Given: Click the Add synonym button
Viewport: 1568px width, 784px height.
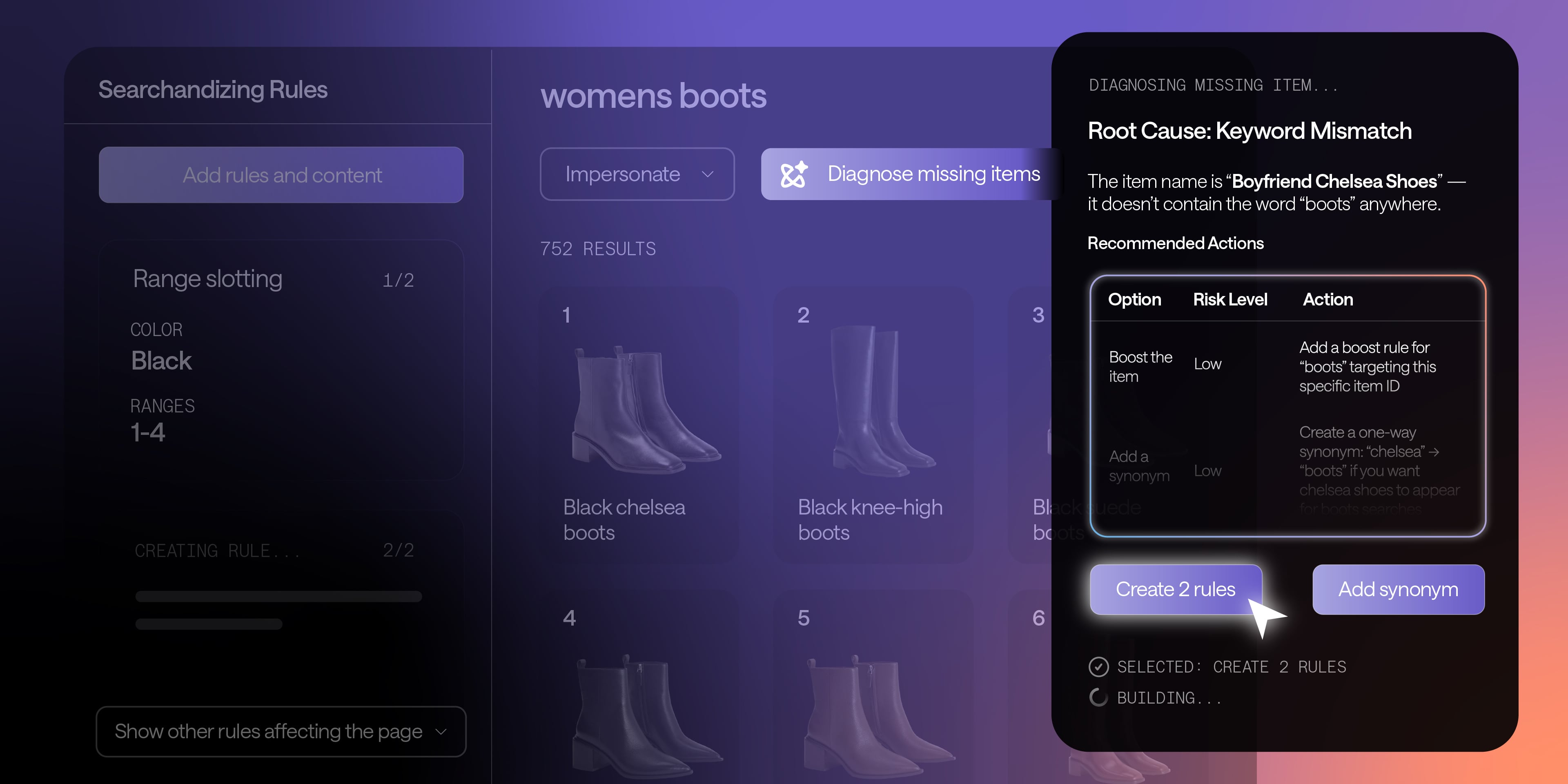Looking at the screenshot, I should coord(1398,589).
